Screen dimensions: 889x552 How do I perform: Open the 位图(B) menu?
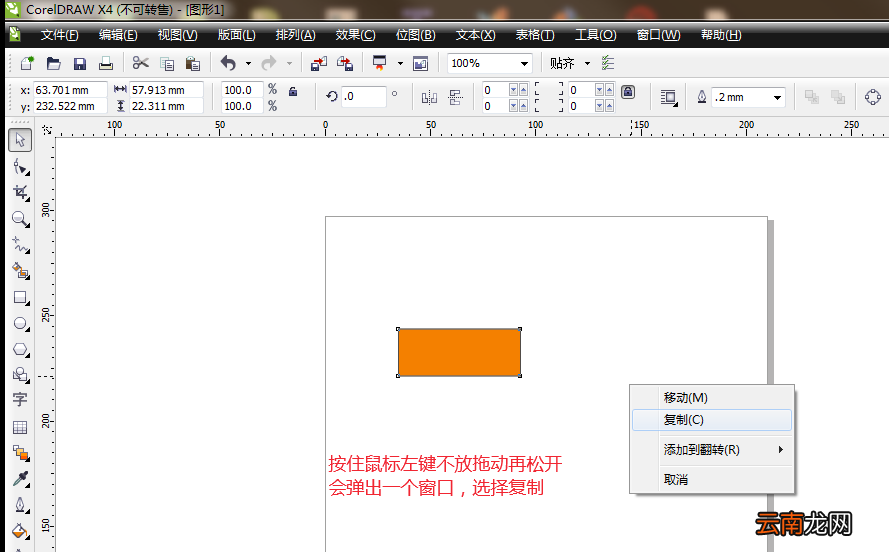(416, 35)
